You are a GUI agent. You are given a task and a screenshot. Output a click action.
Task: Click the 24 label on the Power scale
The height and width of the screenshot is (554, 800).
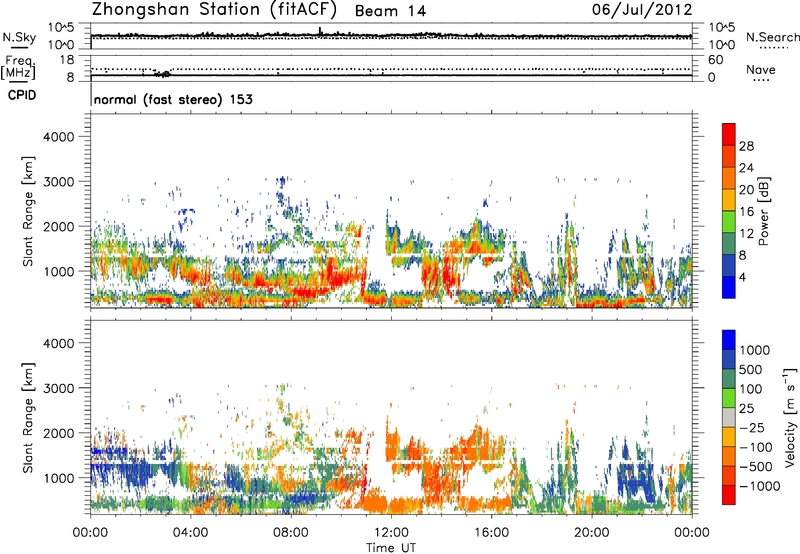point(746,168)
